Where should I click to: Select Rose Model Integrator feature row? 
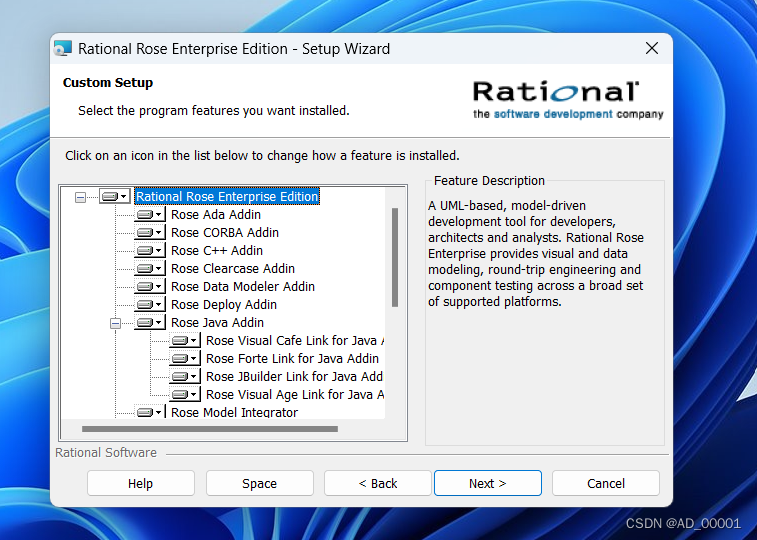click(234, 413)
